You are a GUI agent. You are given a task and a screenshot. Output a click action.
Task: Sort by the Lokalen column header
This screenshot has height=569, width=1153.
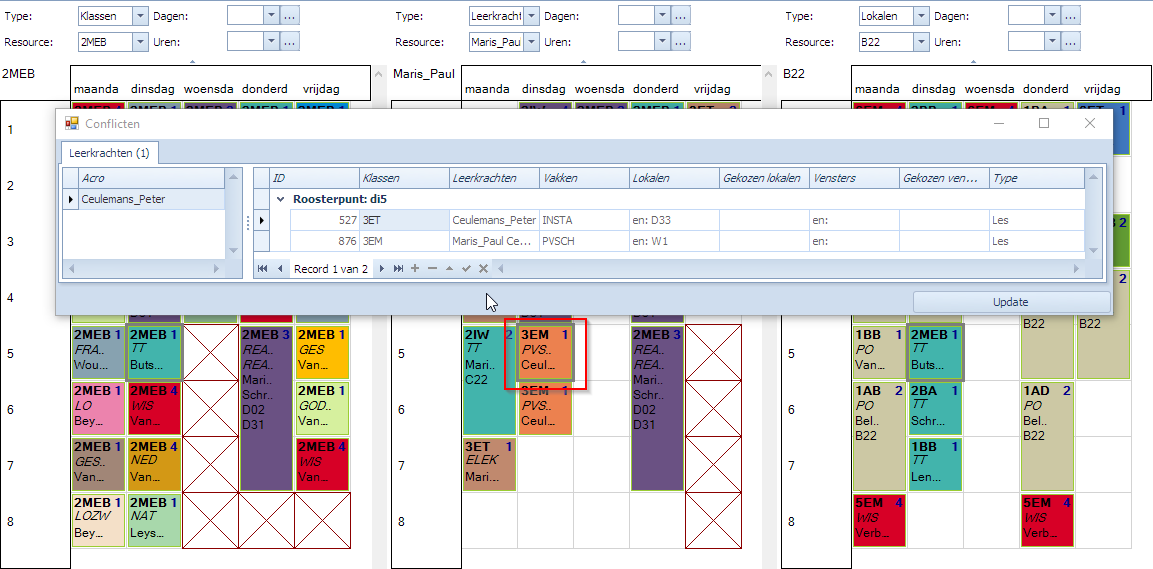674,178
